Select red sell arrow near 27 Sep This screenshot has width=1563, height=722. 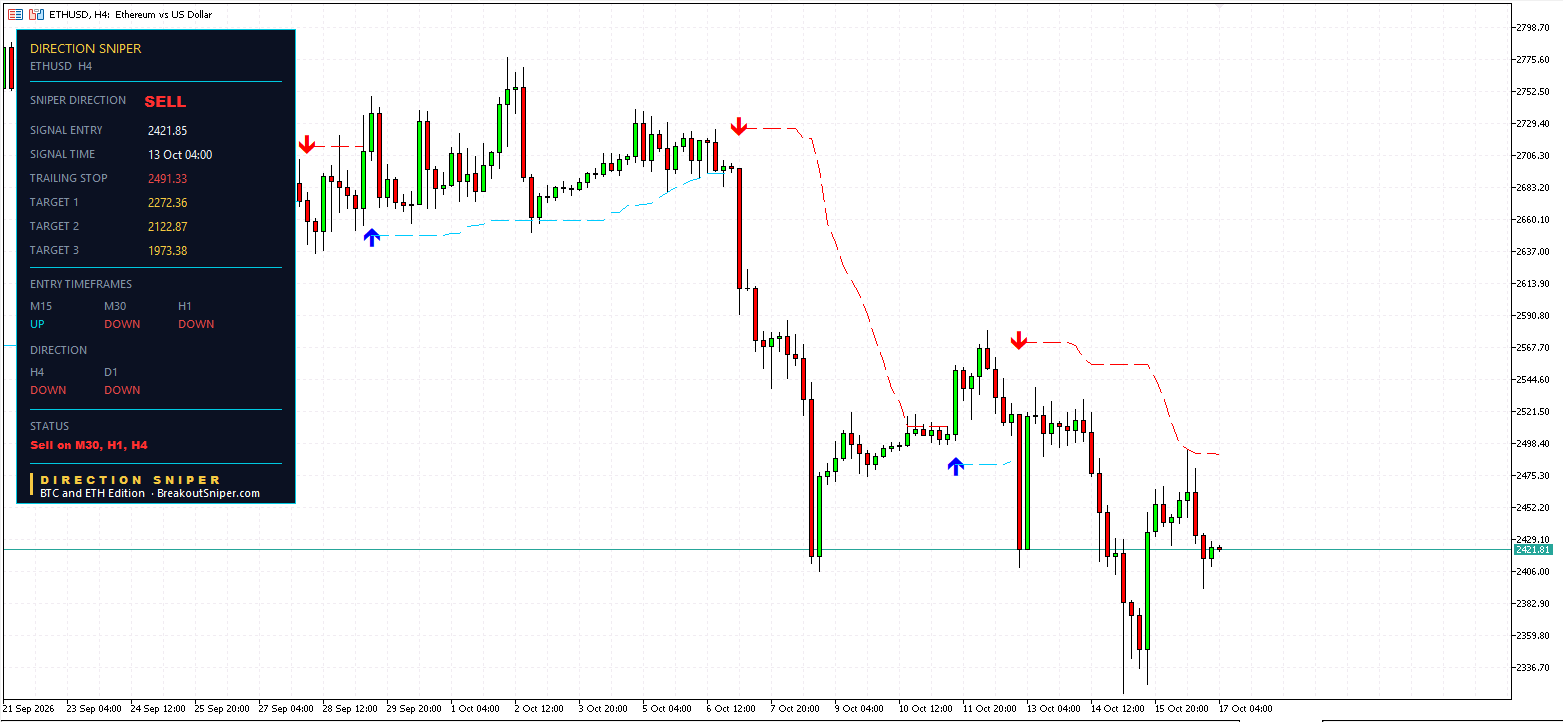tap(307, 144)
